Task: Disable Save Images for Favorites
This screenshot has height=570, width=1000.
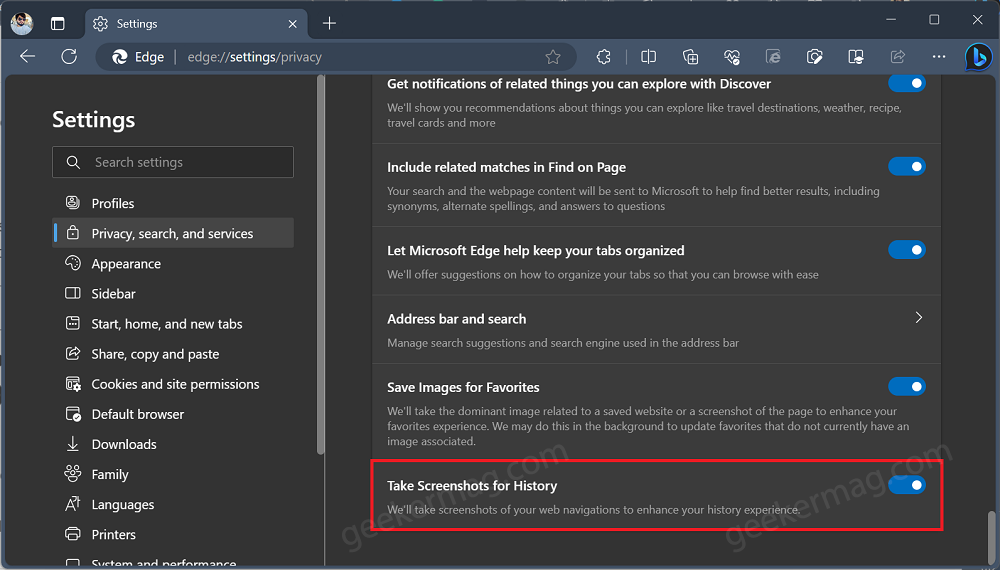Action: tap(906, 386)
